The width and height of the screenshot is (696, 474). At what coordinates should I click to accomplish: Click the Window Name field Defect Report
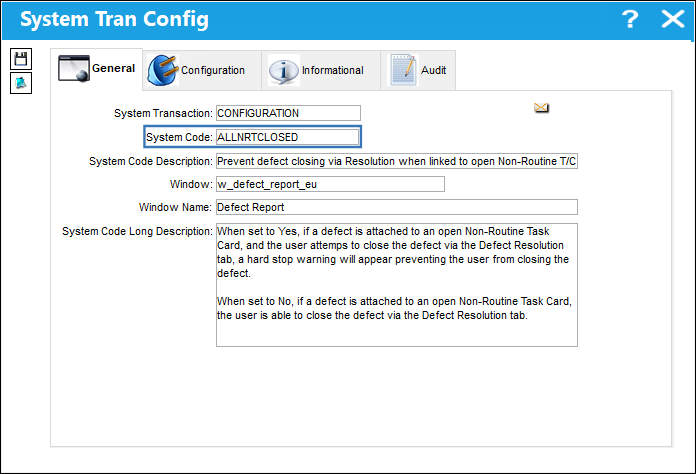pos(397,207)
